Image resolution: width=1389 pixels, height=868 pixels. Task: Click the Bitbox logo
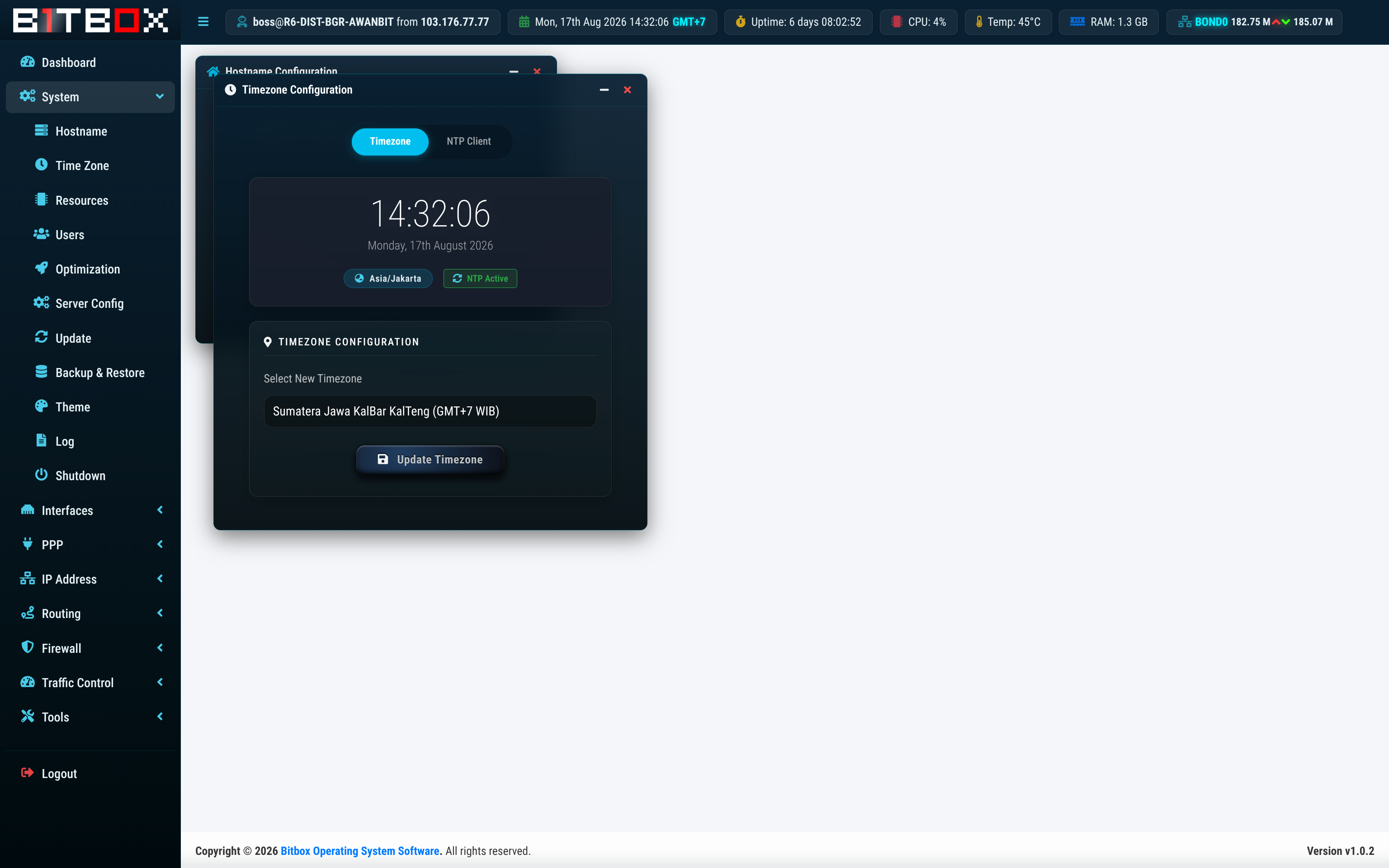point(90,21)
